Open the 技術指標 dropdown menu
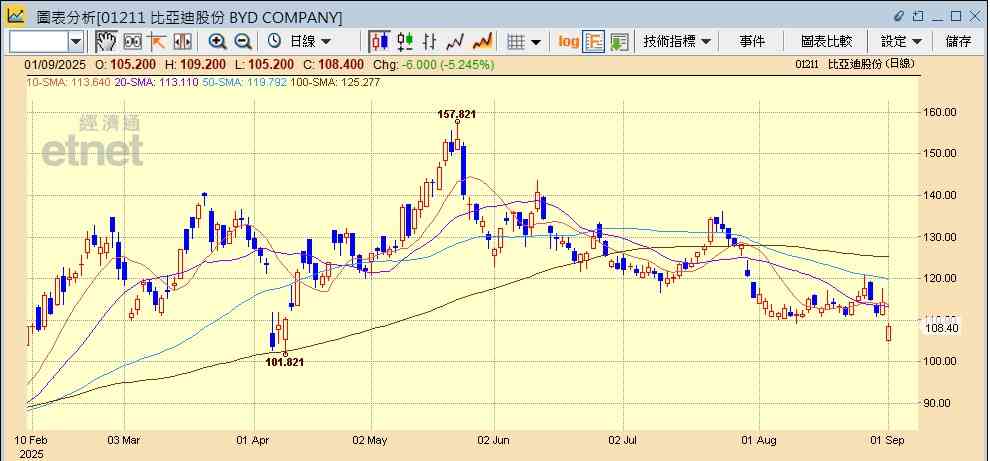This screenshot has height=461, width=990. 677,42
